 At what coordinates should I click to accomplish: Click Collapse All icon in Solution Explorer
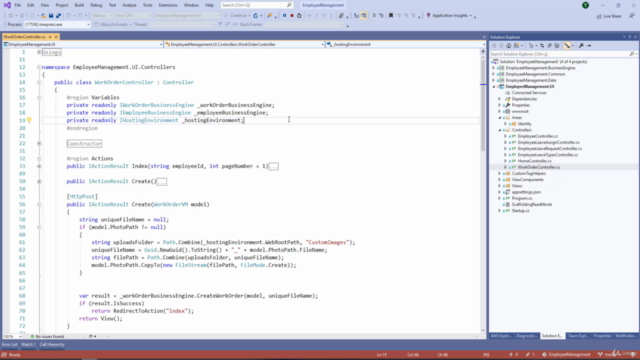click(x=549, y=46)
